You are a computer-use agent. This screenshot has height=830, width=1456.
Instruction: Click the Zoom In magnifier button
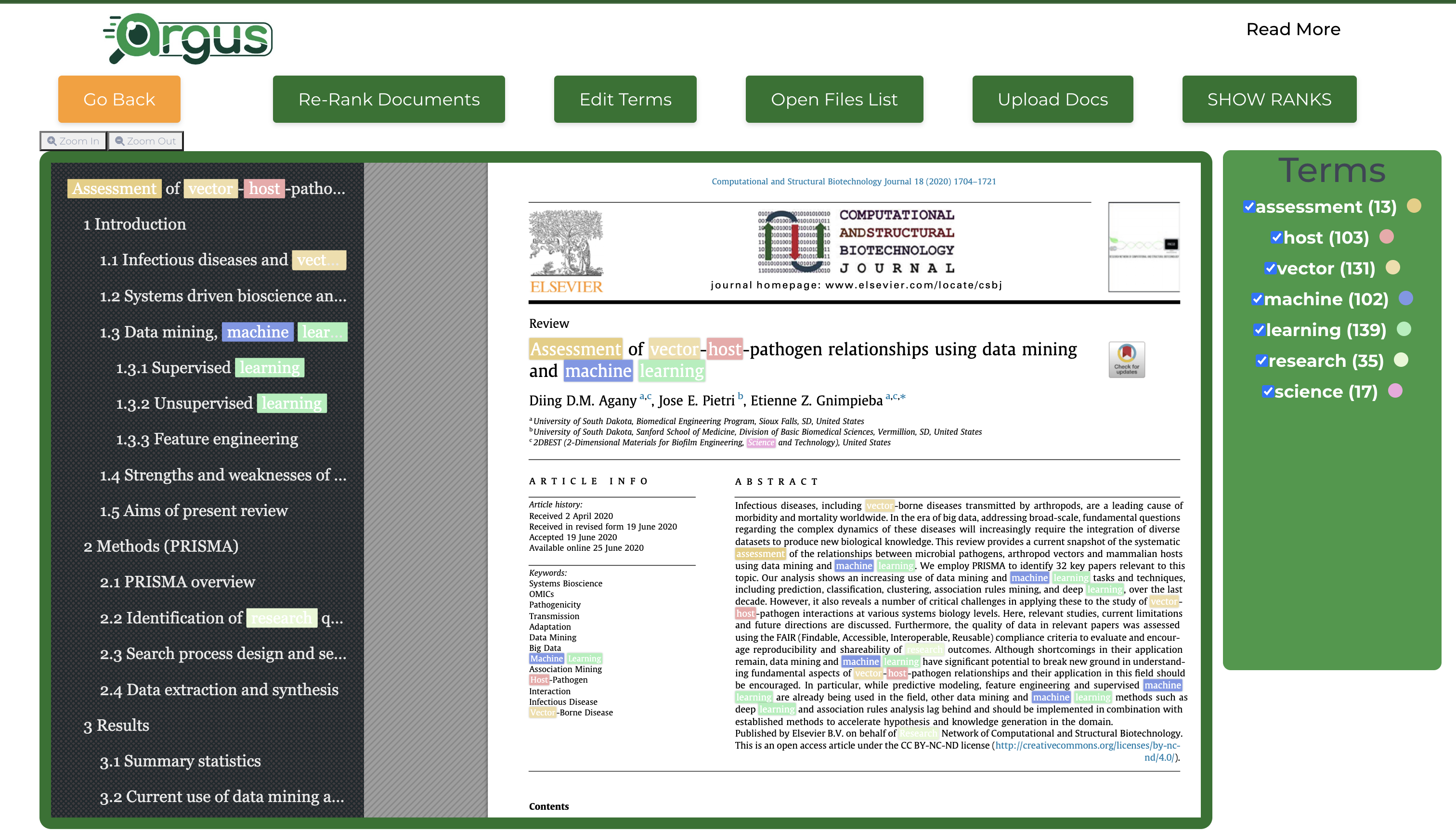click(x=74, y=141)
